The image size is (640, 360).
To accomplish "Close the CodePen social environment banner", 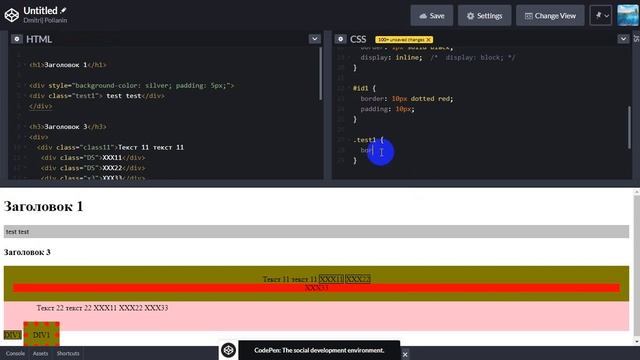I will [x=405, y=354].
